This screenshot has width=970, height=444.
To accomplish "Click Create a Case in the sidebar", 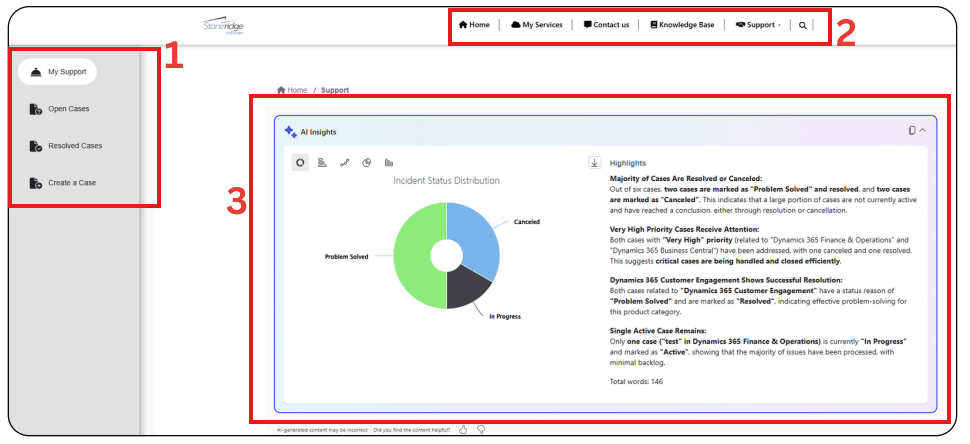I will [x=71, y=183].
